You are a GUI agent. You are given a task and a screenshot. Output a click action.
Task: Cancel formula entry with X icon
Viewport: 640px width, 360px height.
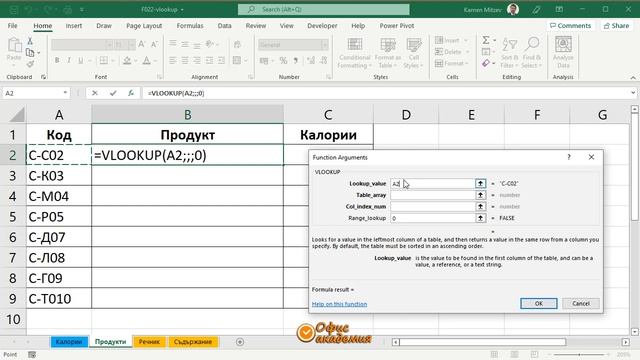[x=95, y=93]
